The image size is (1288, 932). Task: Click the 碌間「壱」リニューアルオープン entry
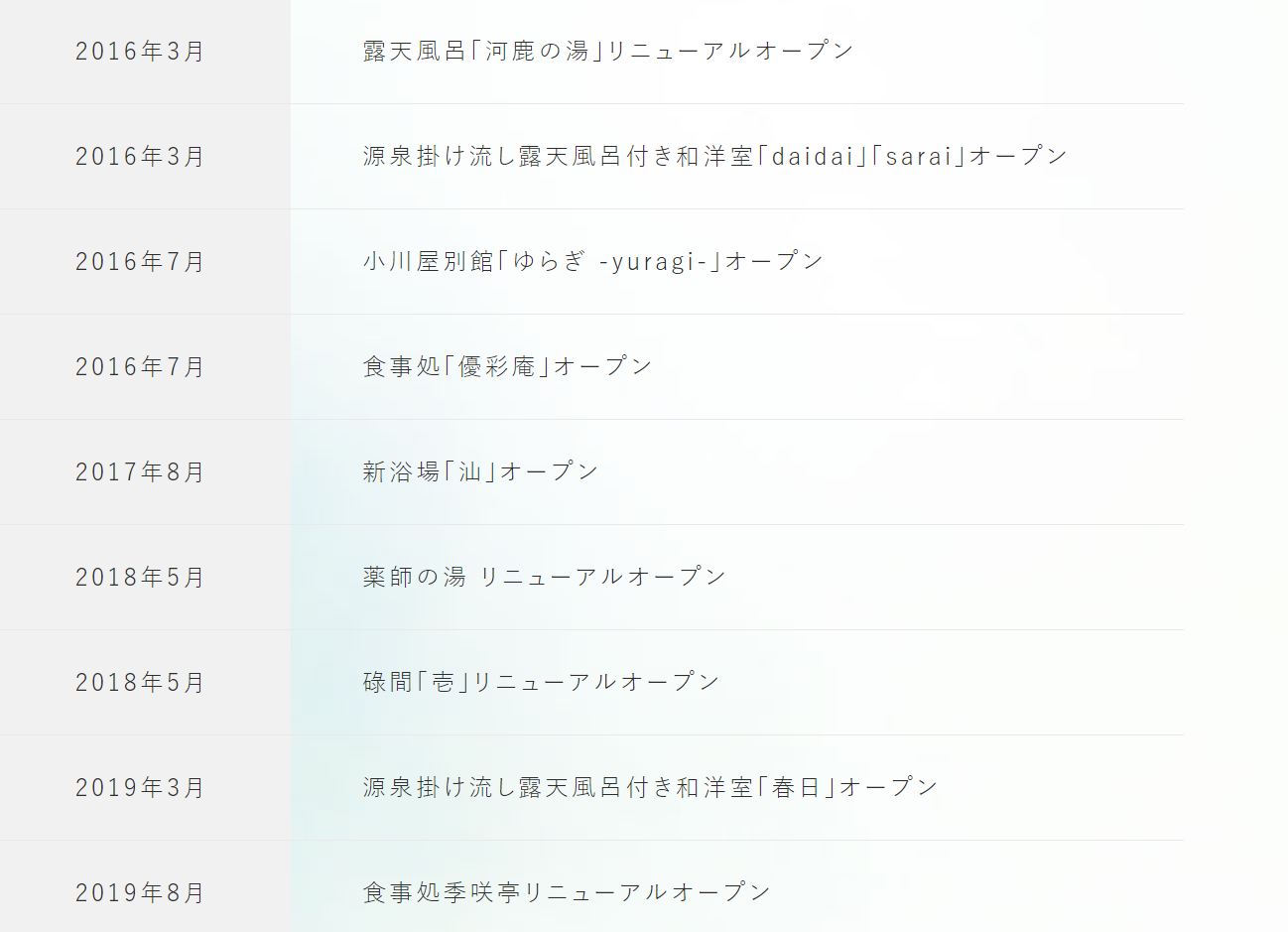click(x=541, y=682)
